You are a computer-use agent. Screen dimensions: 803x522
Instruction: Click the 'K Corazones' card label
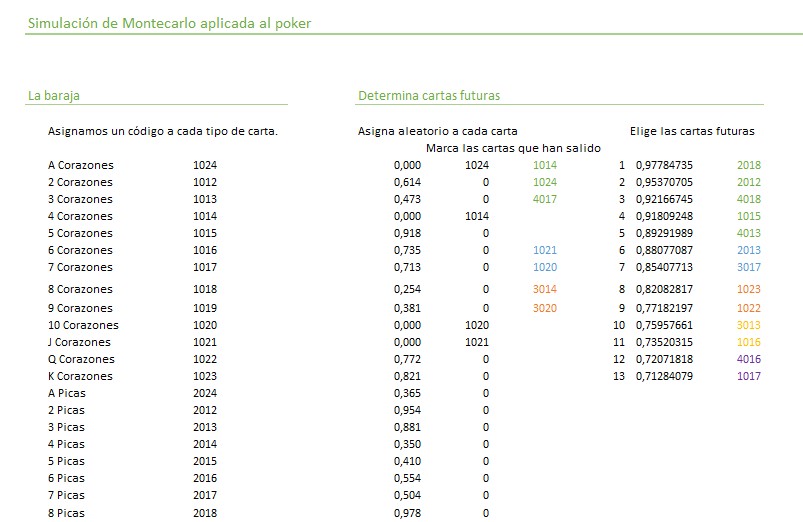pos(80,376)
